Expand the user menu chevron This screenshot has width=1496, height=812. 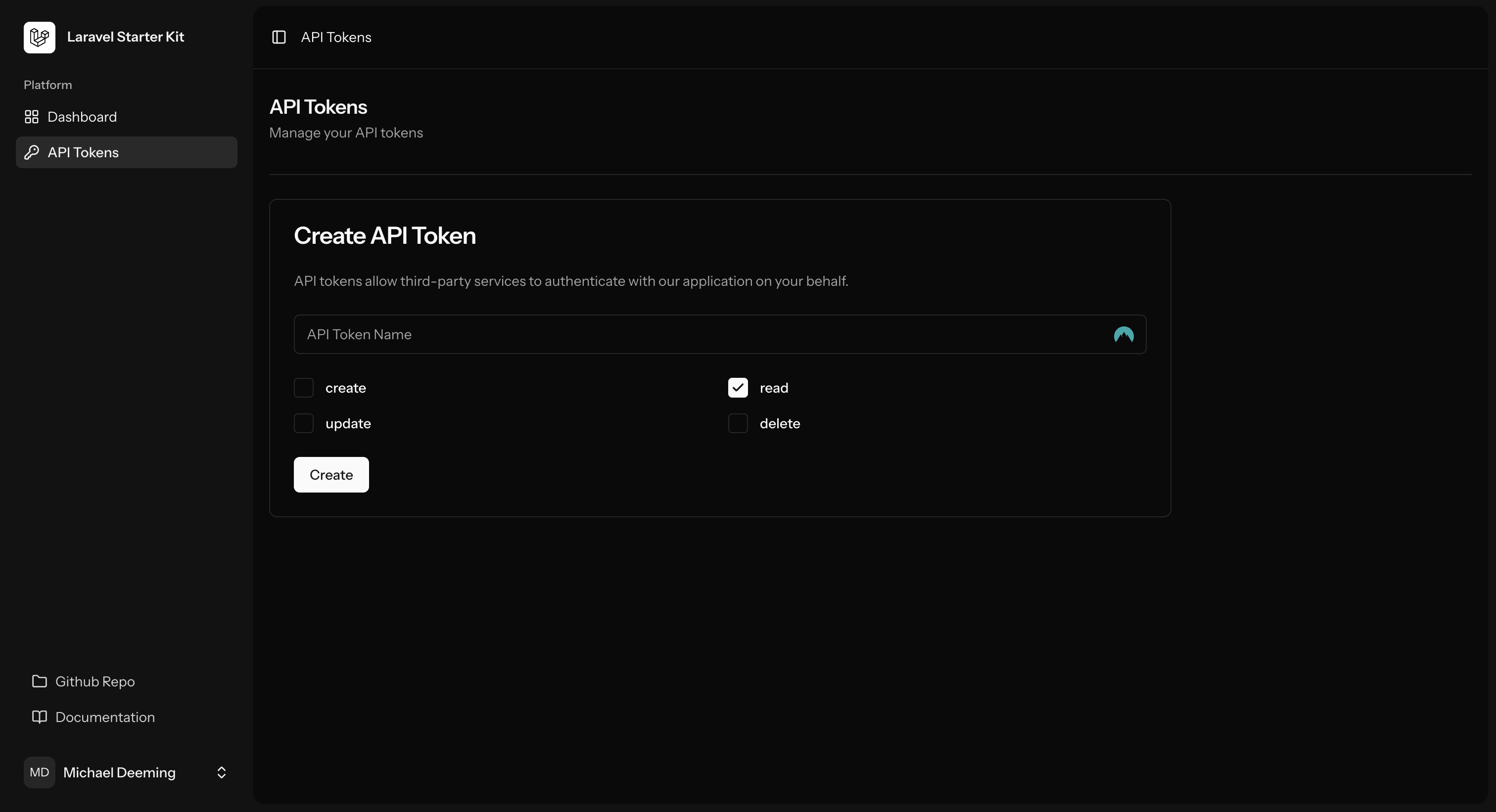pyautogui.click(x=221, y=772)
